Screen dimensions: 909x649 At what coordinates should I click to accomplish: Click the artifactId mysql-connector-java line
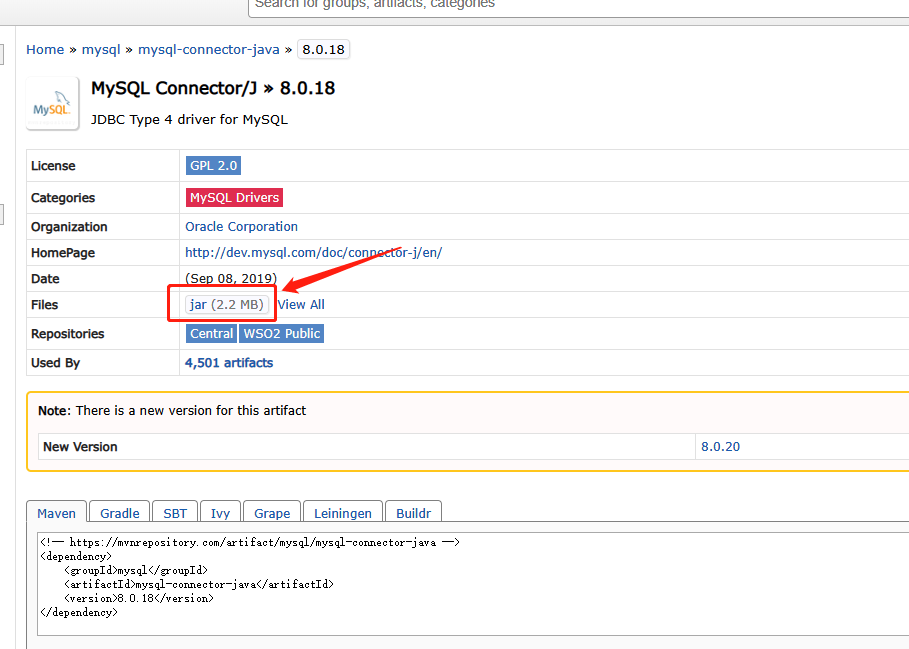[199, 584]
